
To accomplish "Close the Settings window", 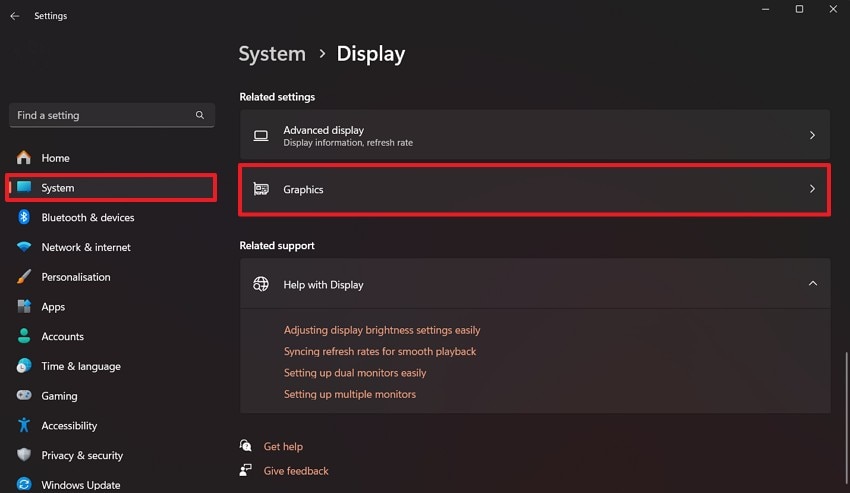I will [x=833, y=9].
